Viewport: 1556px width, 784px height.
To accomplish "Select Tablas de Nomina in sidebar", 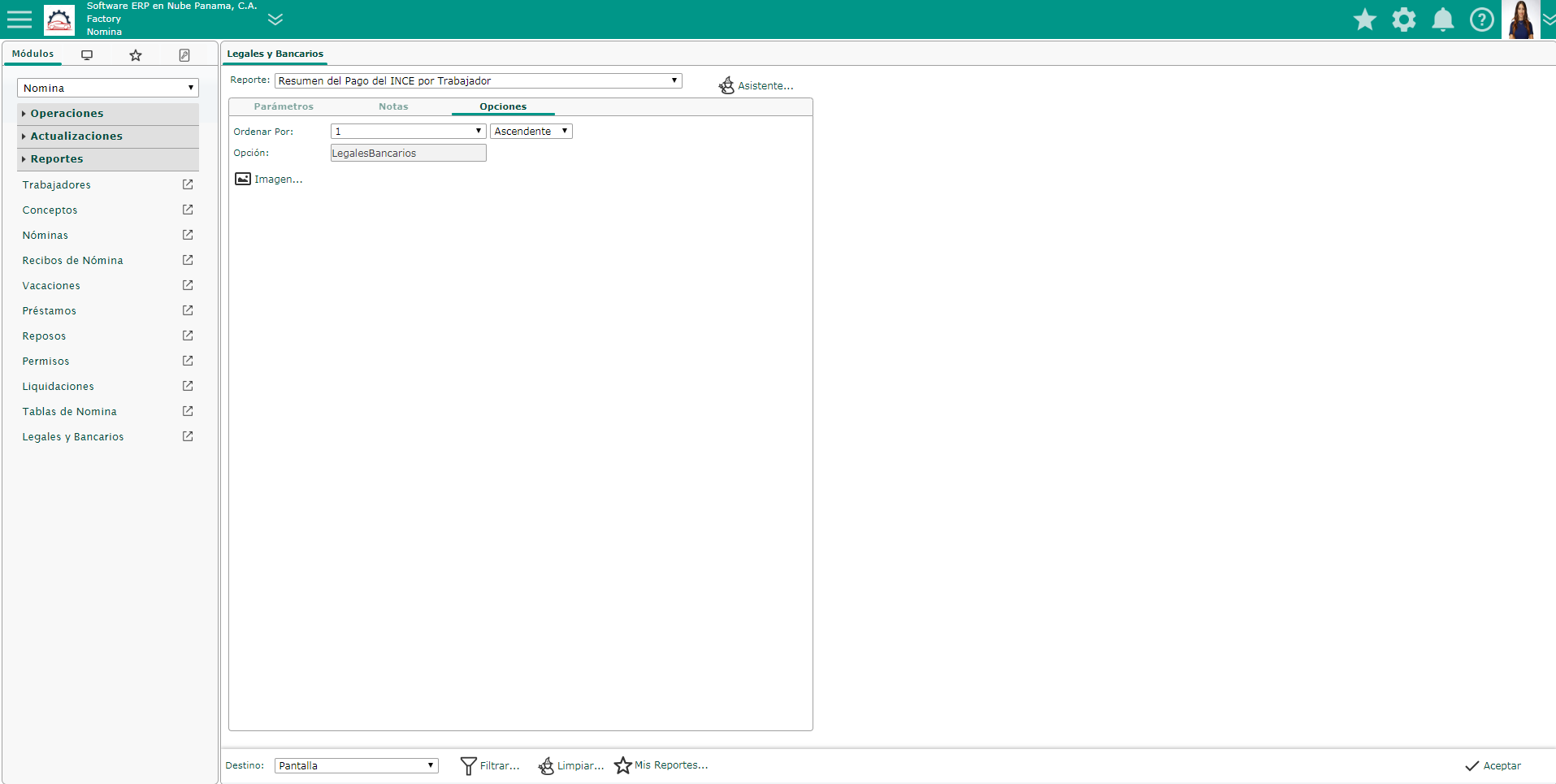I will (x=70, y=412).
